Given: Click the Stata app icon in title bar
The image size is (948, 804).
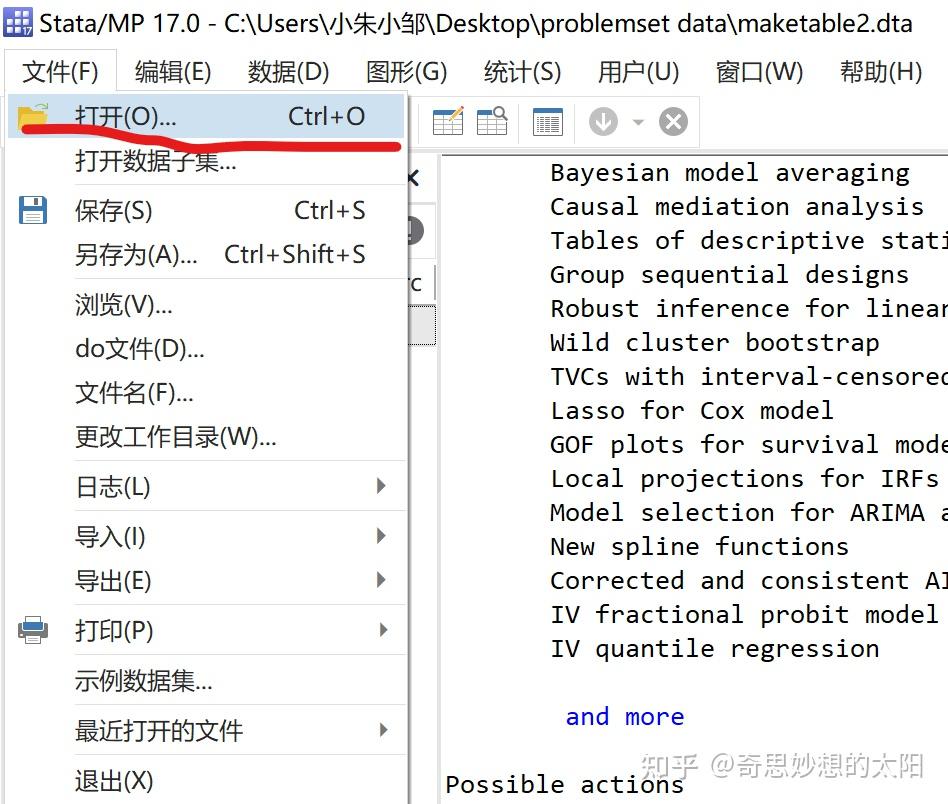Looking at the screenshot, I should click(18, 23).
